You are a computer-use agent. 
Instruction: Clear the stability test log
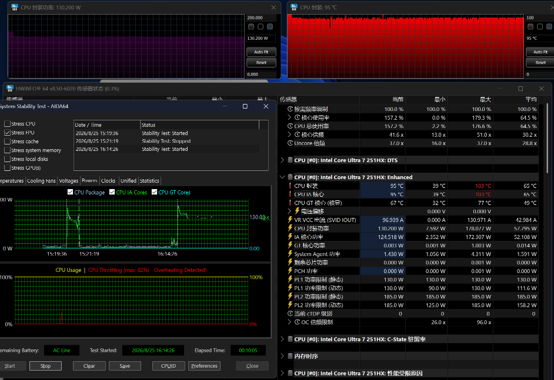coord(89,366)
